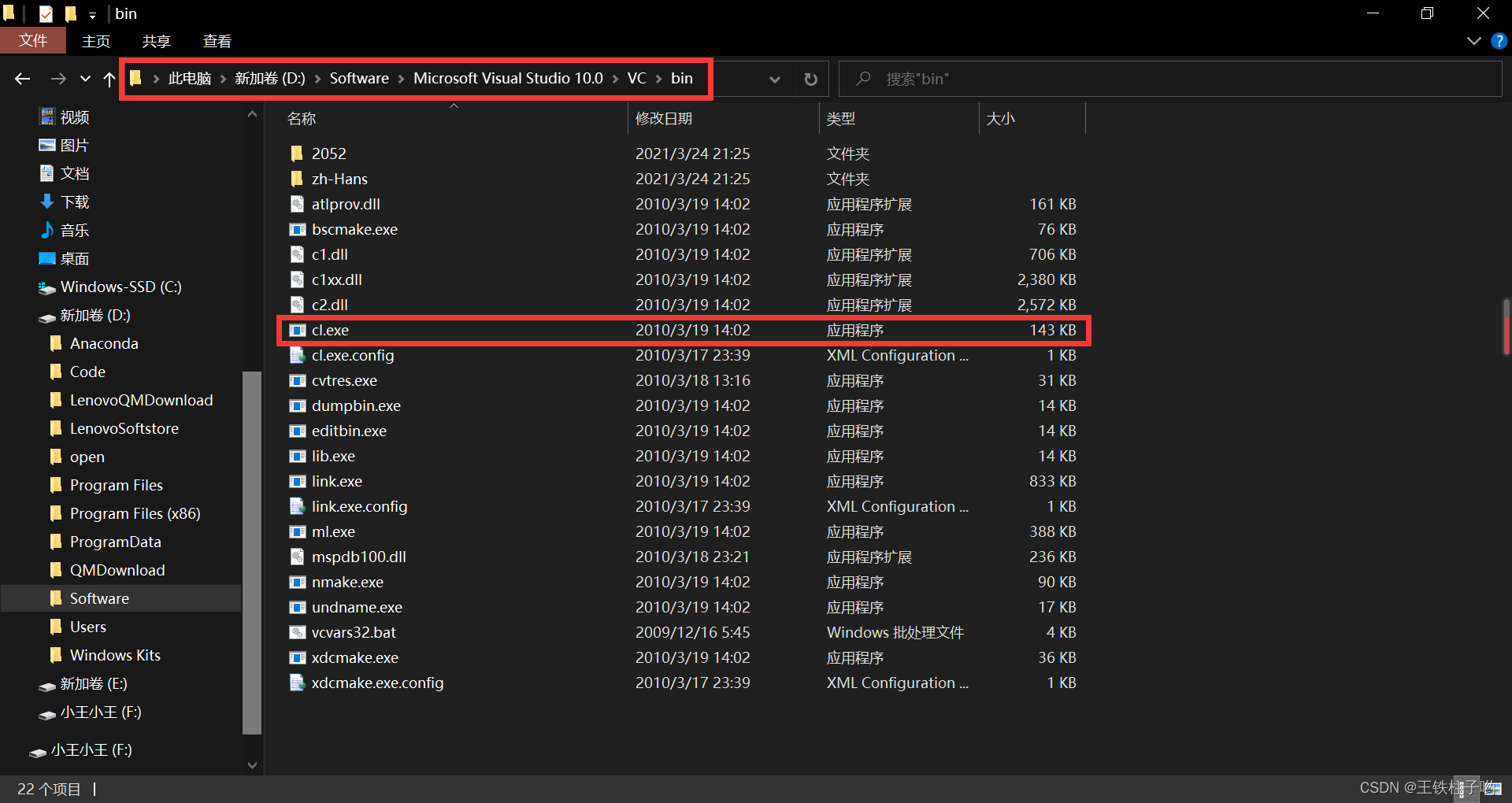The image size is (1512, 803).
Task: Select the undname.exe file name
Action: tap(357, 608)
